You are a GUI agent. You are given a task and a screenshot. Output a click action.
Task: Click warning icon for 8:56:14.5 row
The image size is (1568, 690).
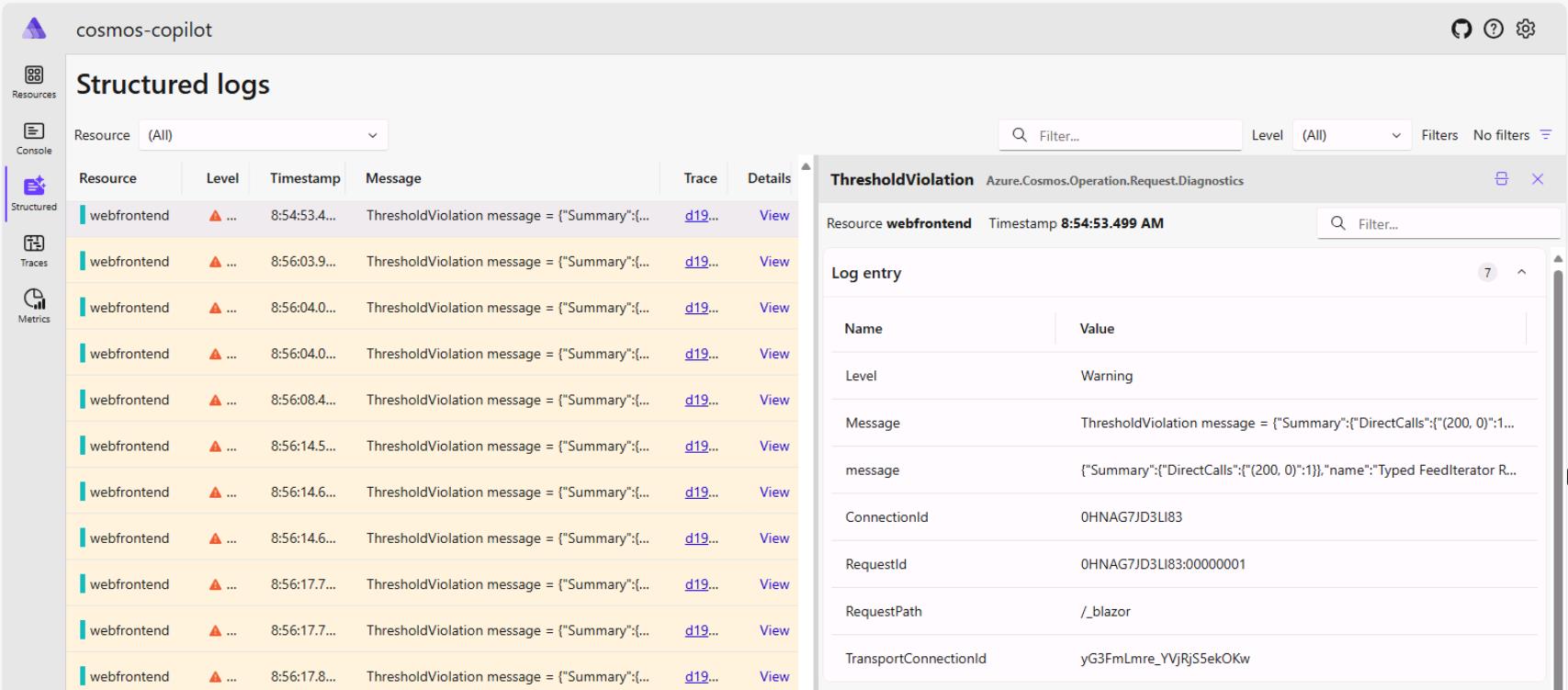coord(215,446)
